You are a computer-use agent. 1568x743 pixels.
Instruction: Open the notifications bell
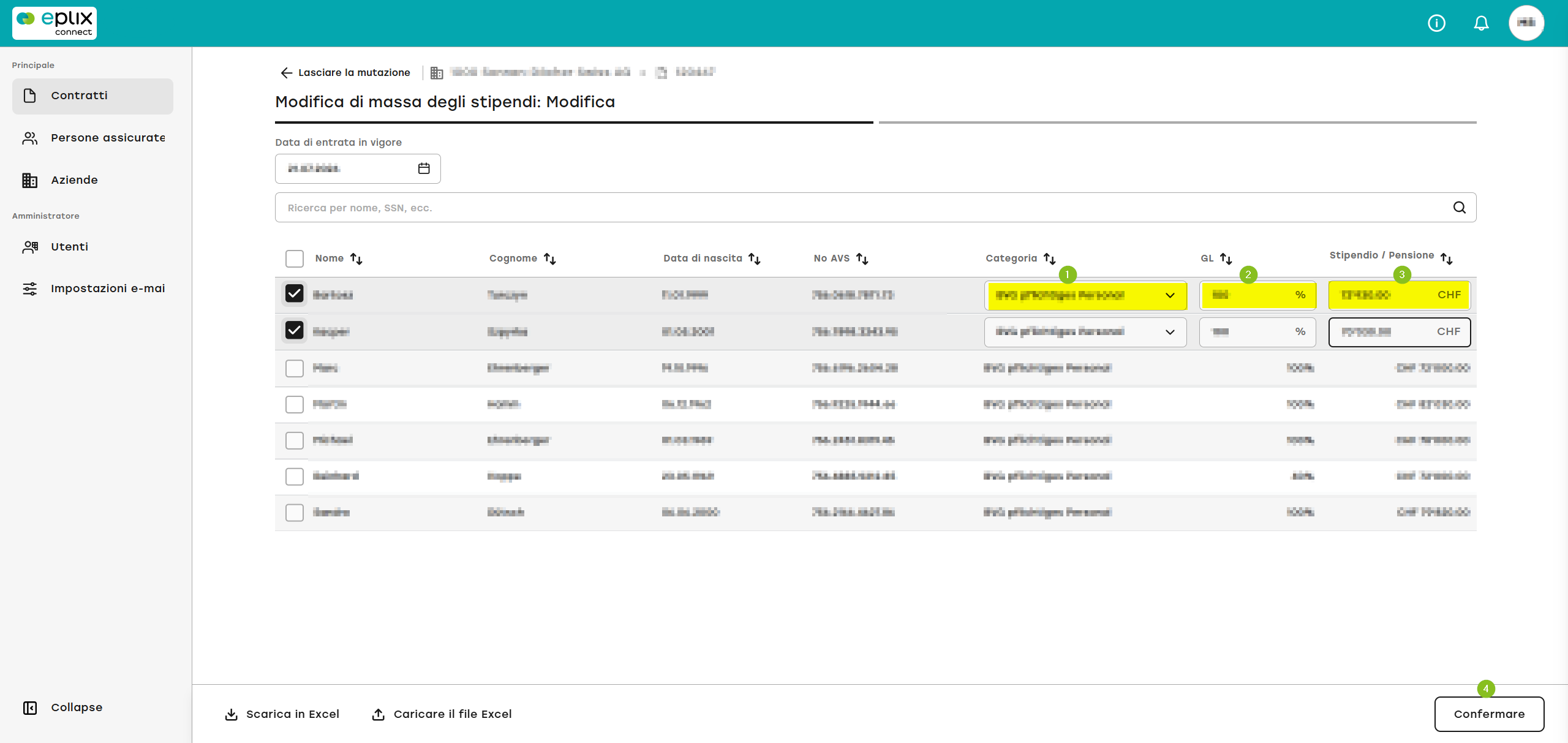click(1481, 23)
